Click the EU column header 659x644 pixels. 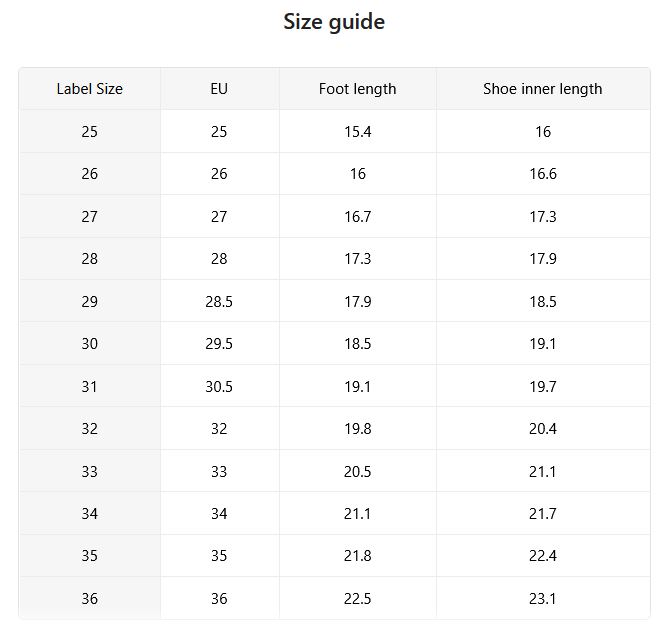click(219, 89)
